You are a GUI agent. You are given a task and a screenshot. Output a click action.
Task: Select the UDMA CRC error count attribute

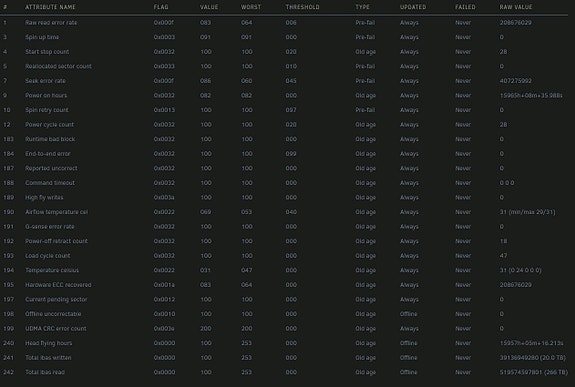point(56,329)
